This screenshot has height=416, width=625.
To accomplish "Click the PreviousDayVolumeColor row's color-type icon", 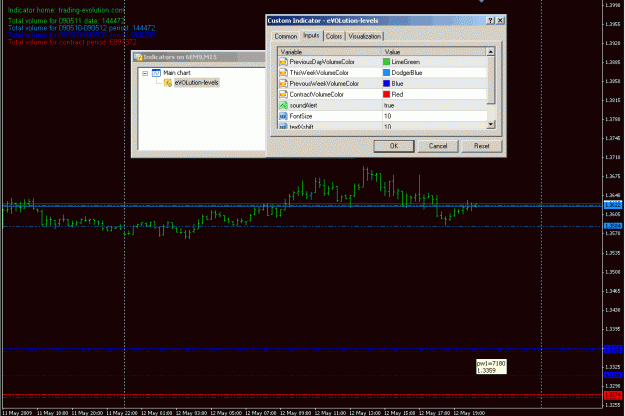I will point(283,62).
